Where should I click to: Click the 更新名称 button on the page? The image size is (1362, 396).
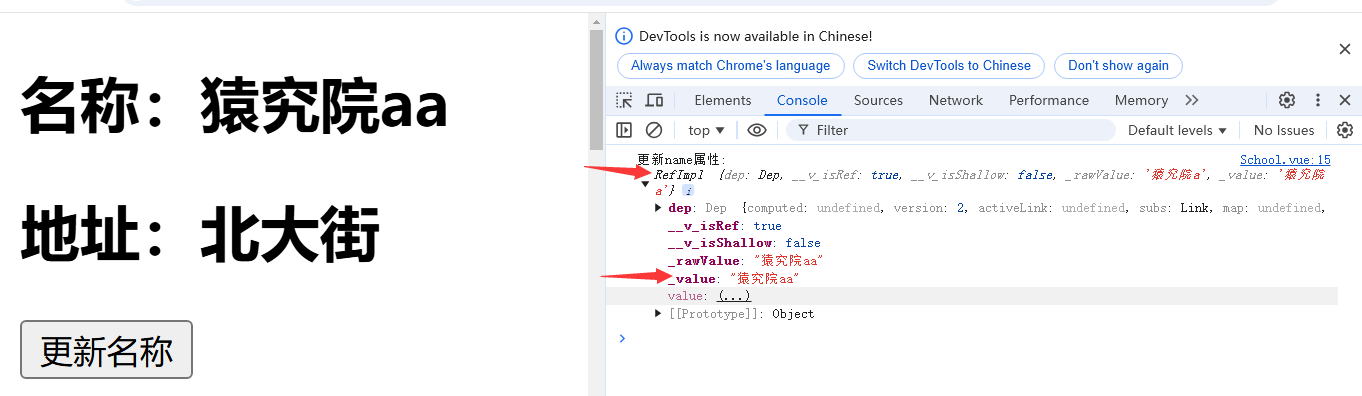(106, 350)
